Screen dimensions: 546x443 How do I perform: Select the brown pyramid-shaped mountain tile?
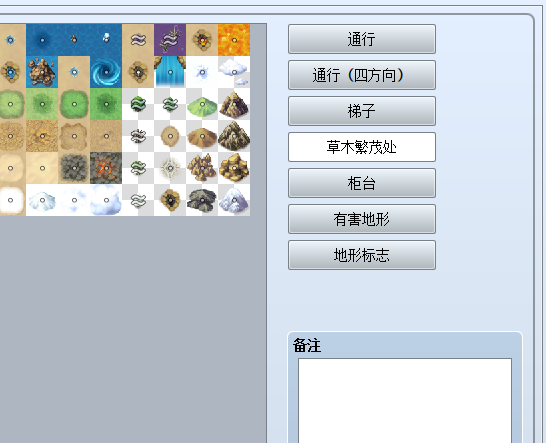pos(234,104)
